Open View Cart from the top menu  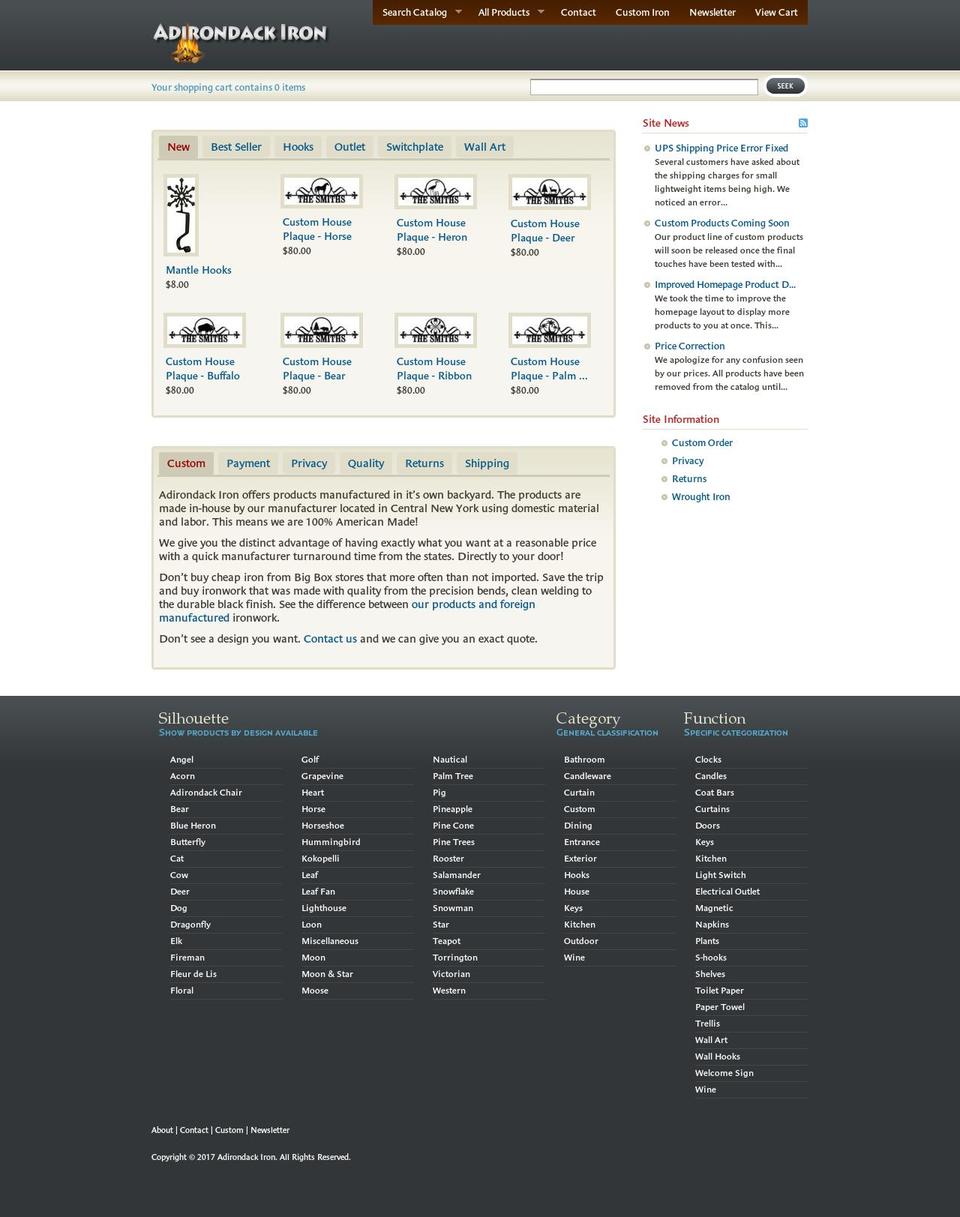(x=775, y=13)
